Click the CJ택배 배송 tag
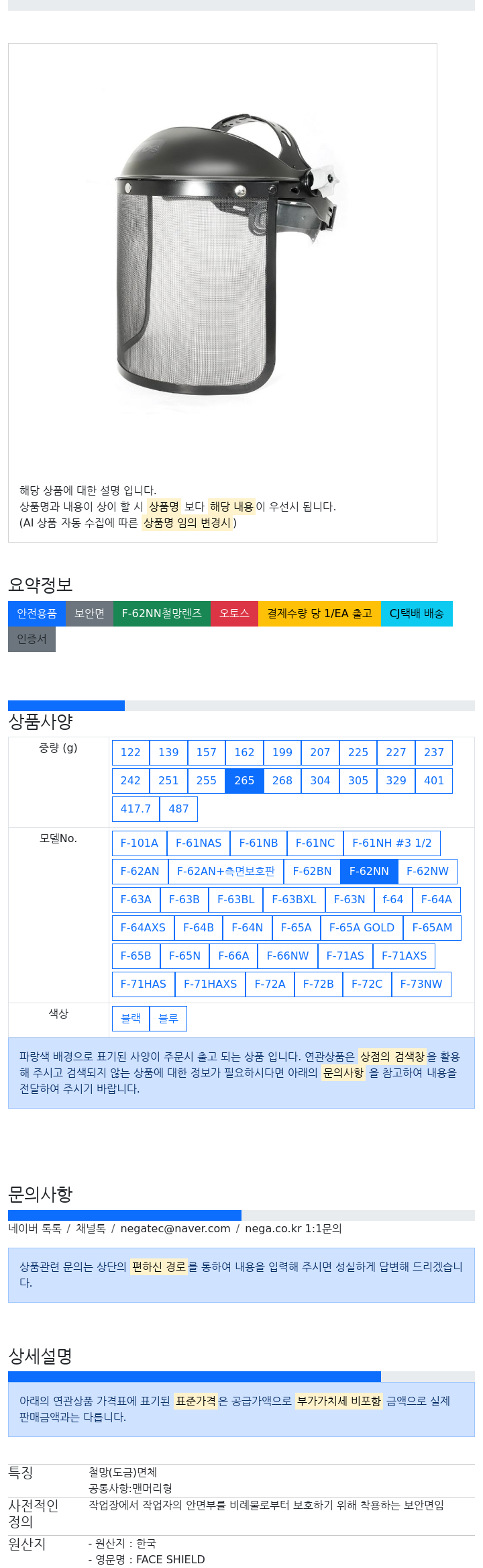The width and height of the screenshot is (483, 1568). 417,614
